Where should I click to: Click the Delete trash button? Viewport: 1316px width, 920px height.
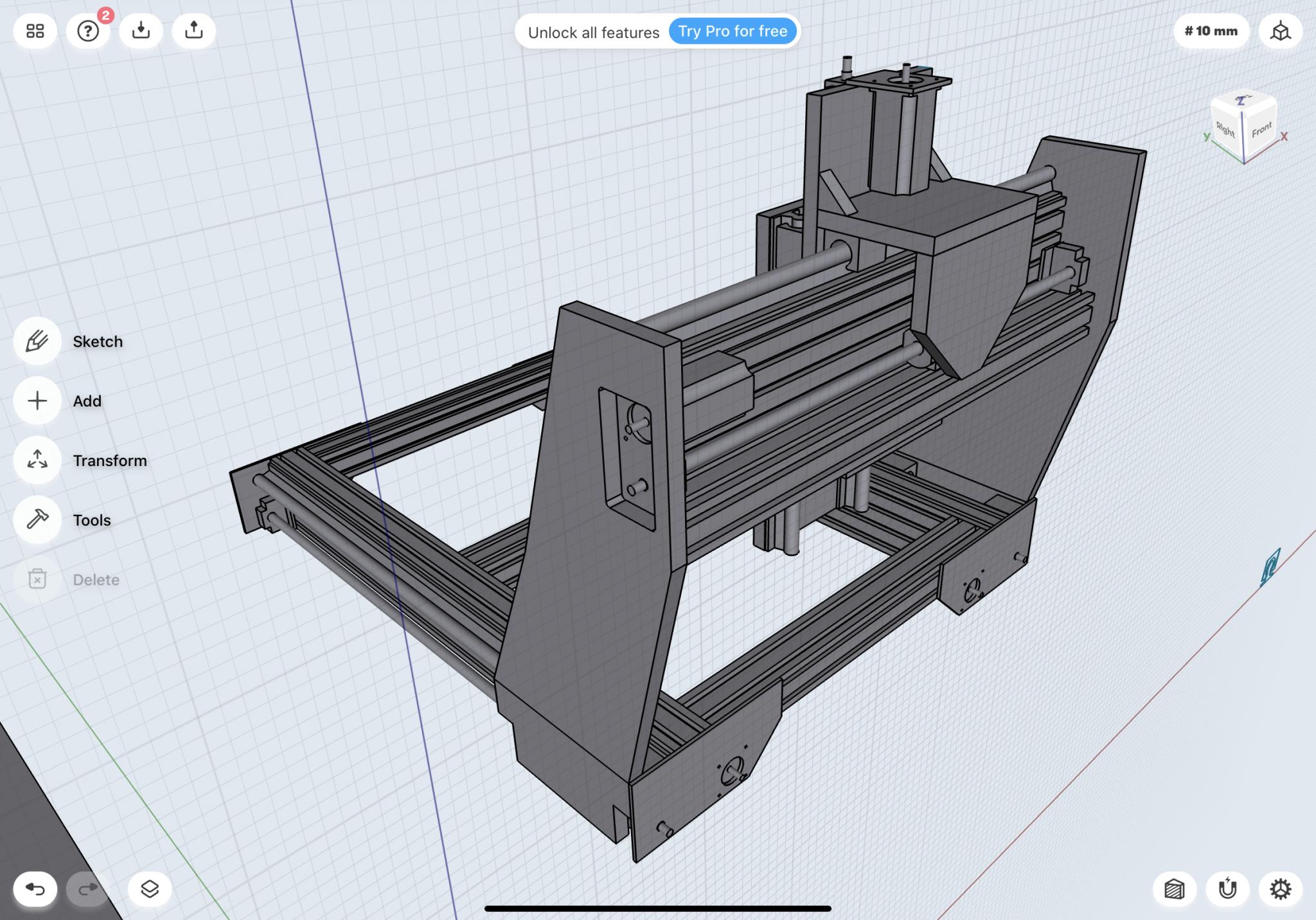click(37, 579)
